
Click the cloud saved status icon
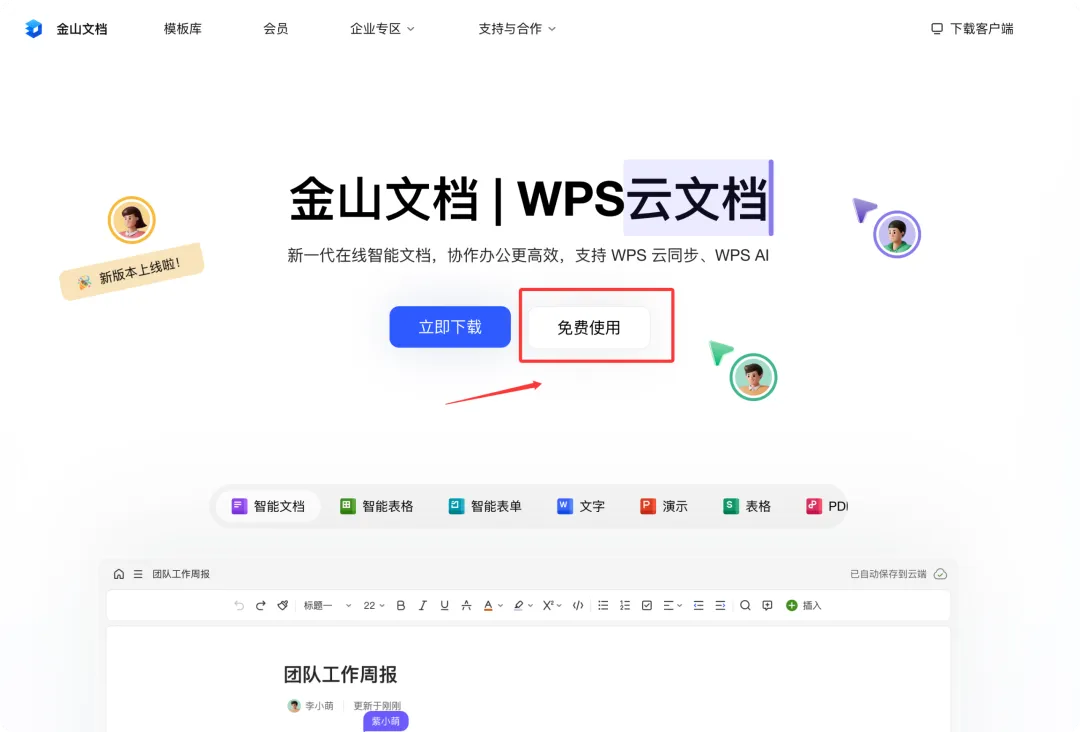940,574
